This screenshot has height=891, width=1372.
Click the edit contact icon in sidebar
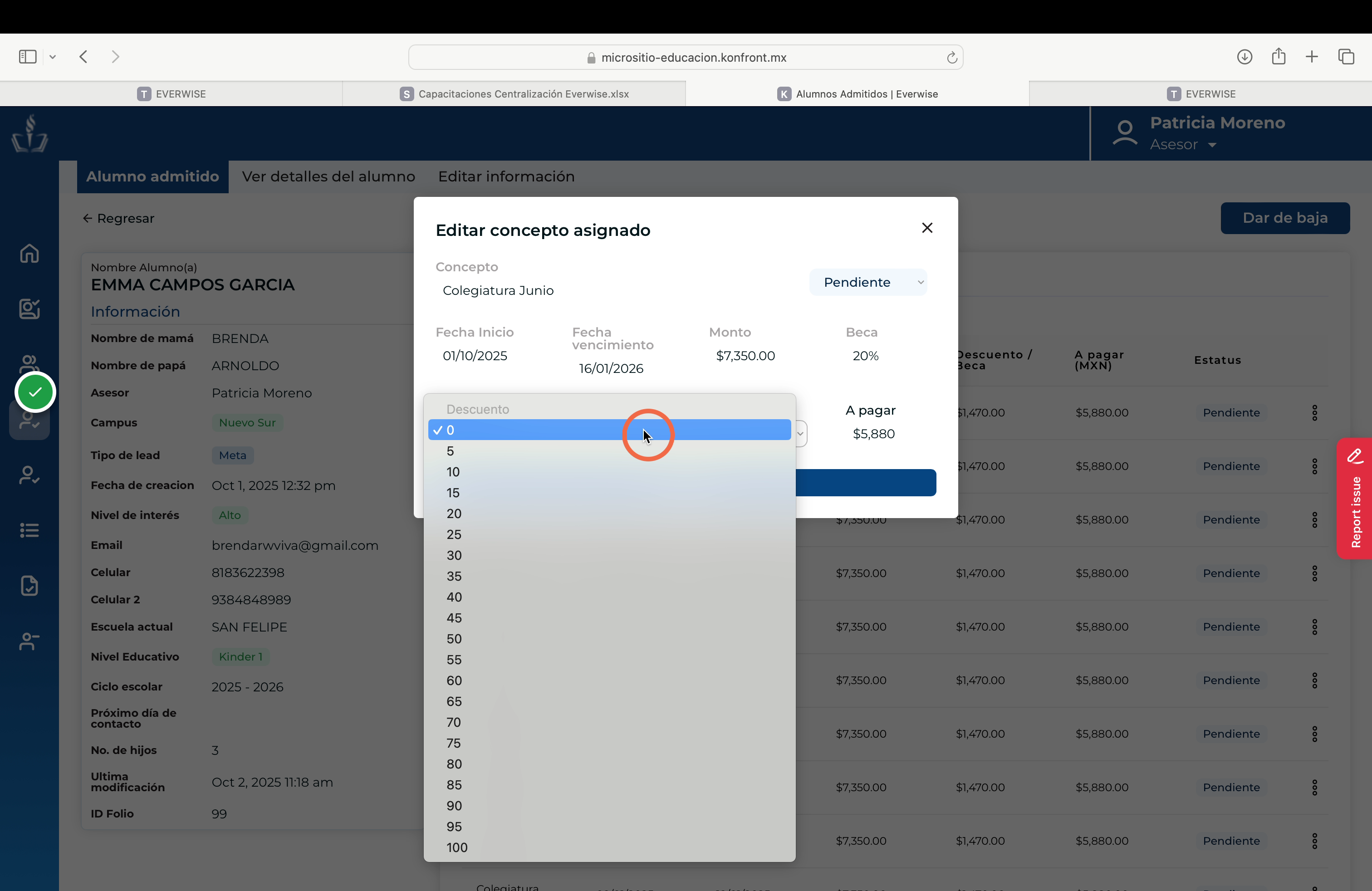pyautogui.click(x=29, y=308)
